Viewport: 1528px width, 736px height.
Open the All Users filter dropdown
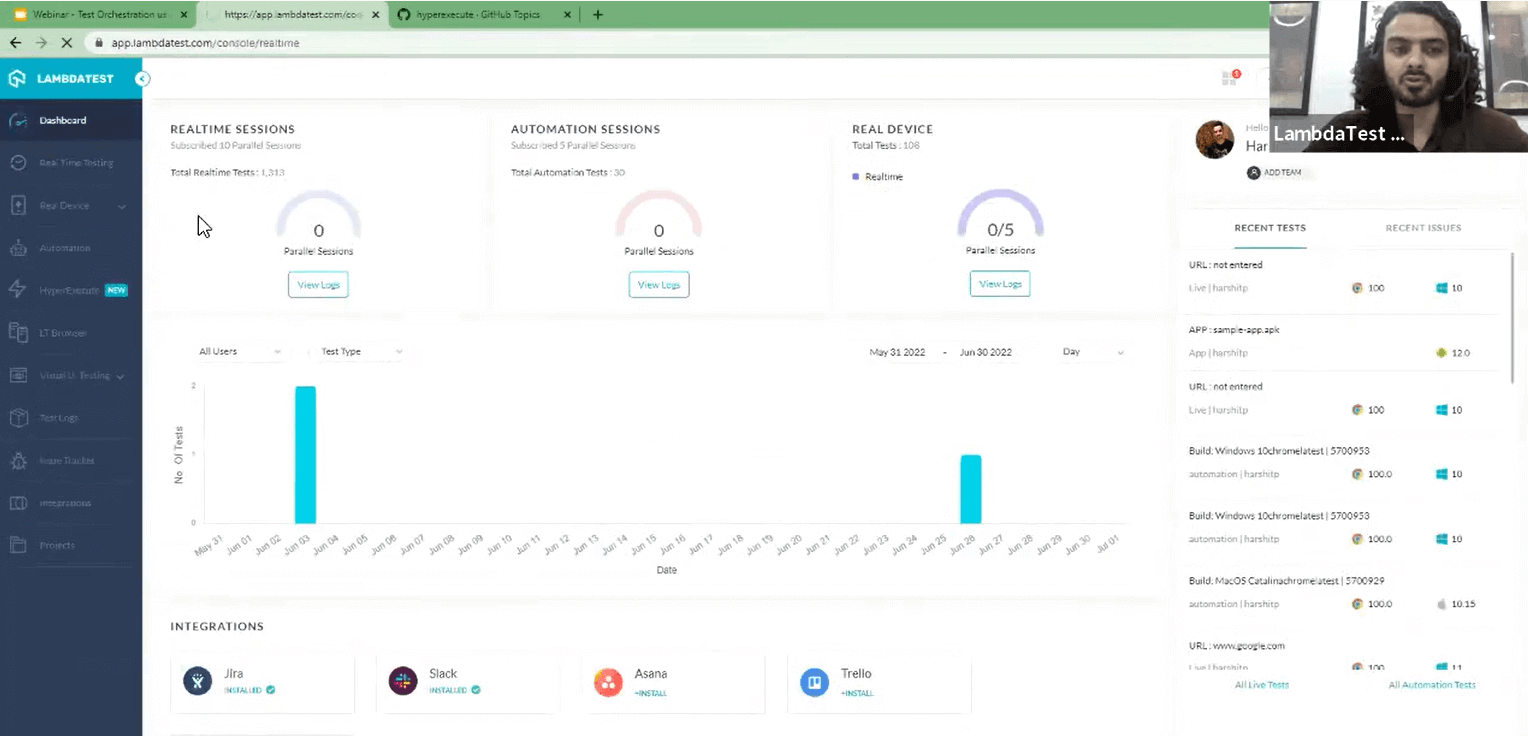(240, 351)
